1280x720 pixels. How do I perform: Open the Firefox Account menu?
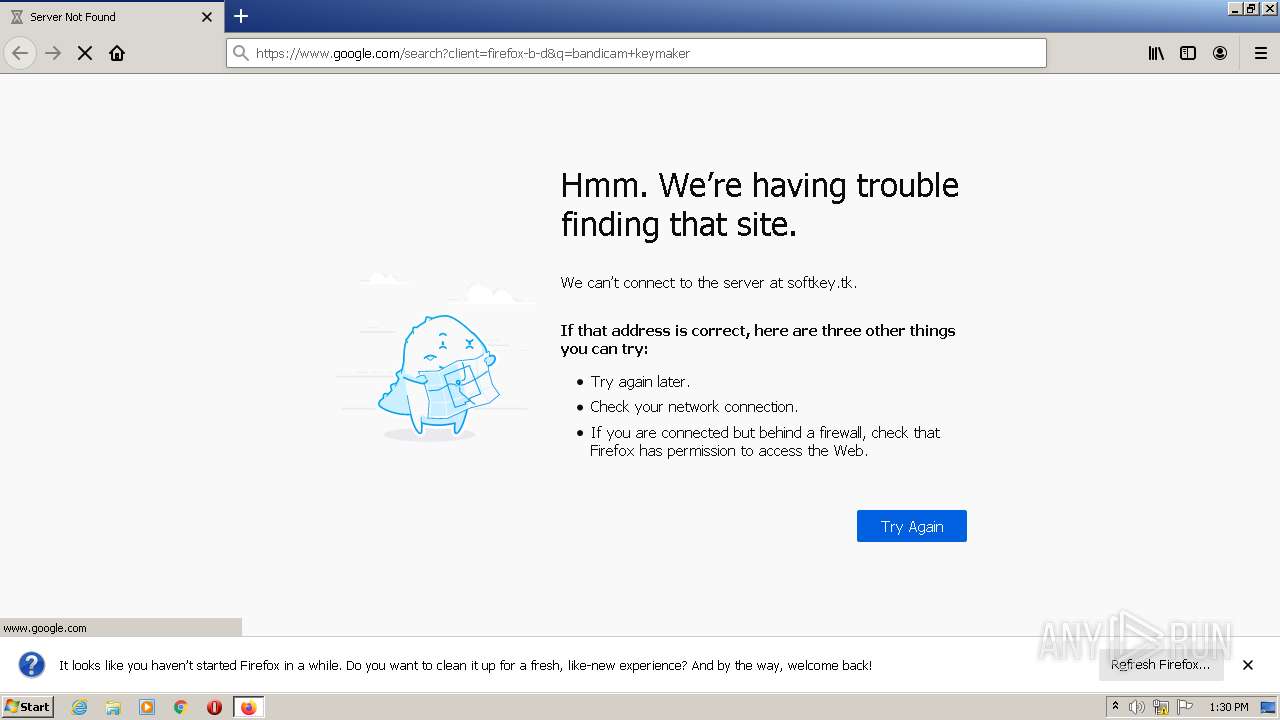click(x=1220, y=53)
